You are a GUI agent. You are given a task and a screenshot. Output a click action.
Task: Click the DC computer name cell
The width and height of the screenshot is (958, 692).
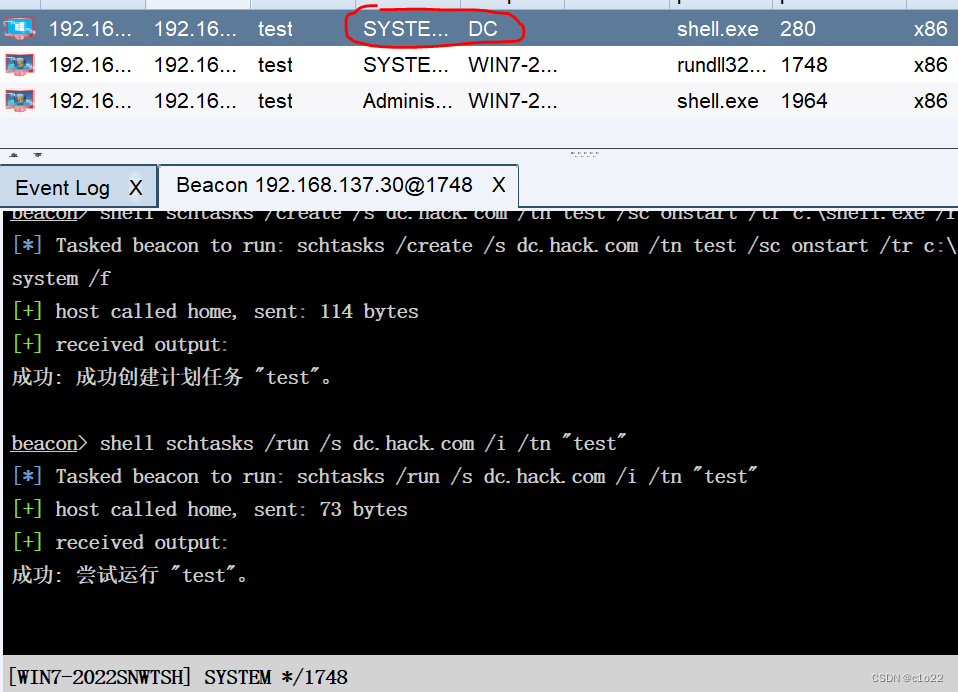click(483, 29)
